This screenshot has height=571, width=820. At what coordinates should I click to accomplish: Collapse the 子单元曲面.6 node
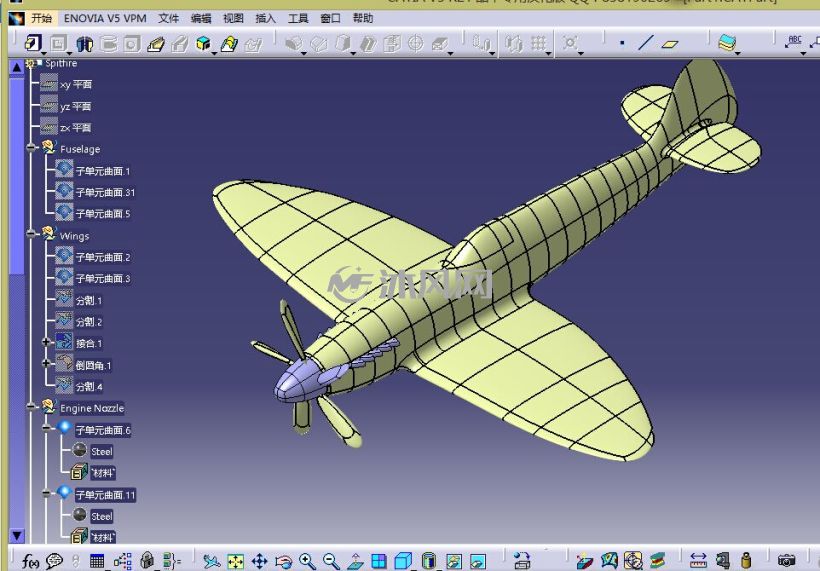click(x=47, y=428)
